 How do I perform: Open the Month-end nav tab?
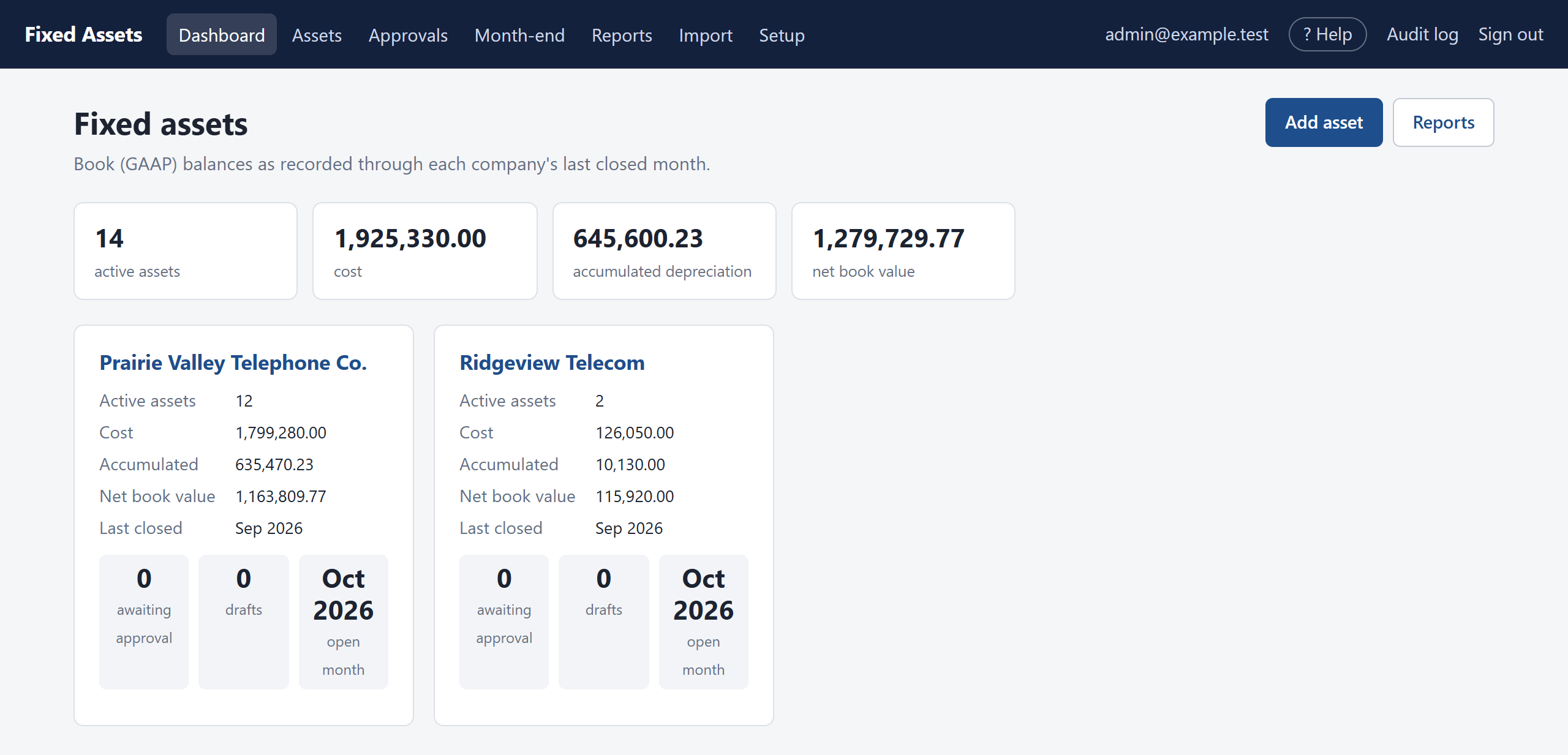519,35
